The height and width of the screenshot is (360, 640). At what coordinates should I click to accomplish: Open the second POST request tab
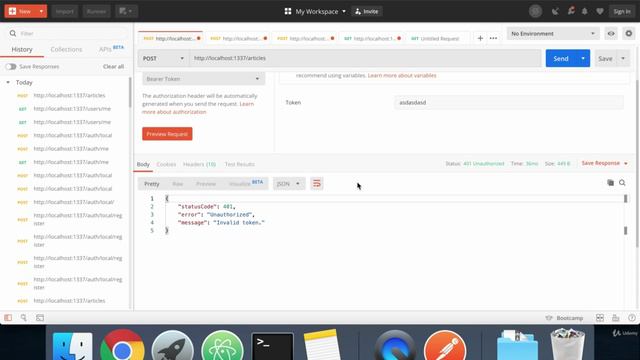click(238, 38)
